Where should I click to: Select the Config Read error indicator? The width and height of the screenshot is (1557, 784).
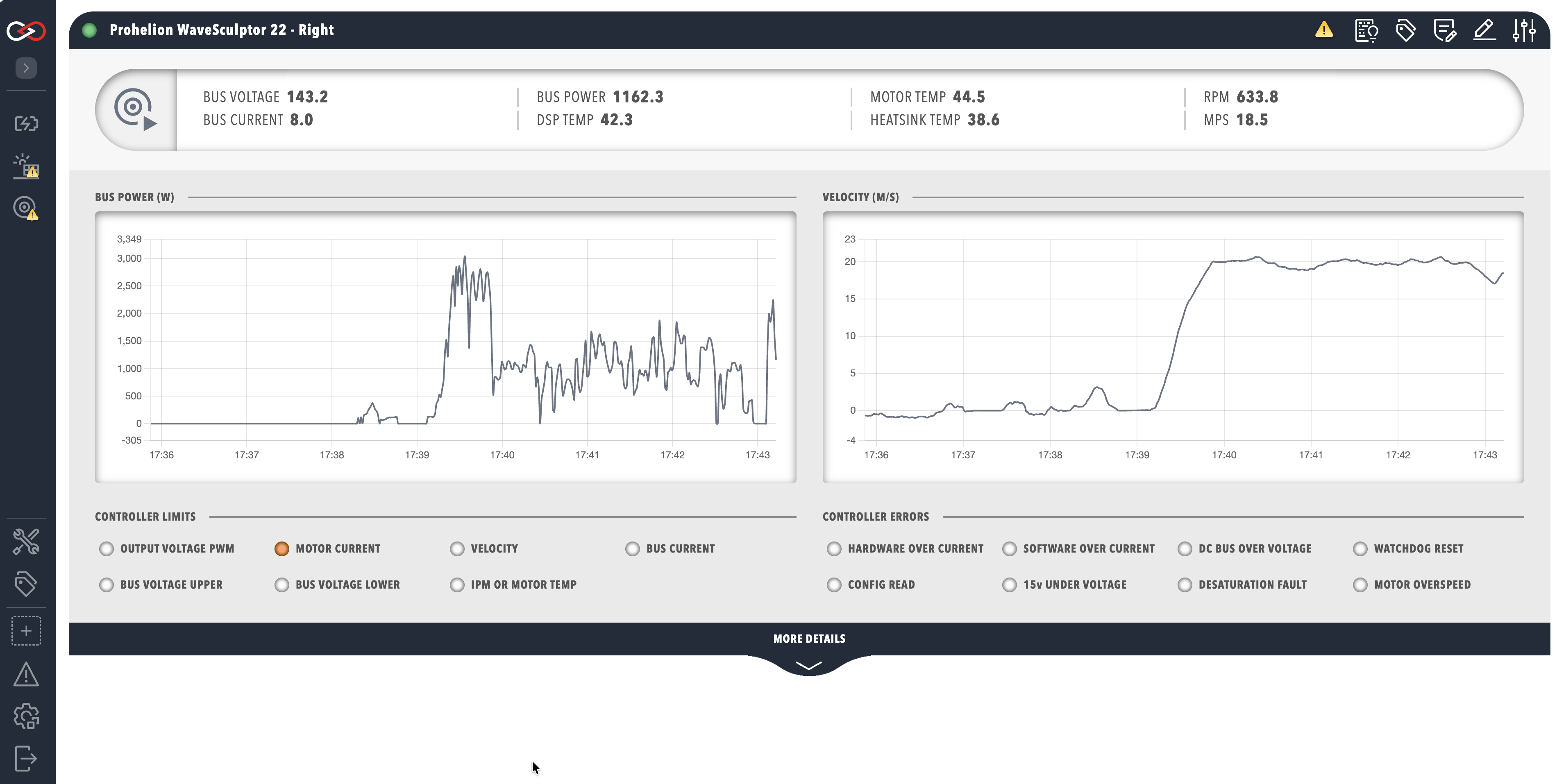pyautogui.click(x=834, y=585)
